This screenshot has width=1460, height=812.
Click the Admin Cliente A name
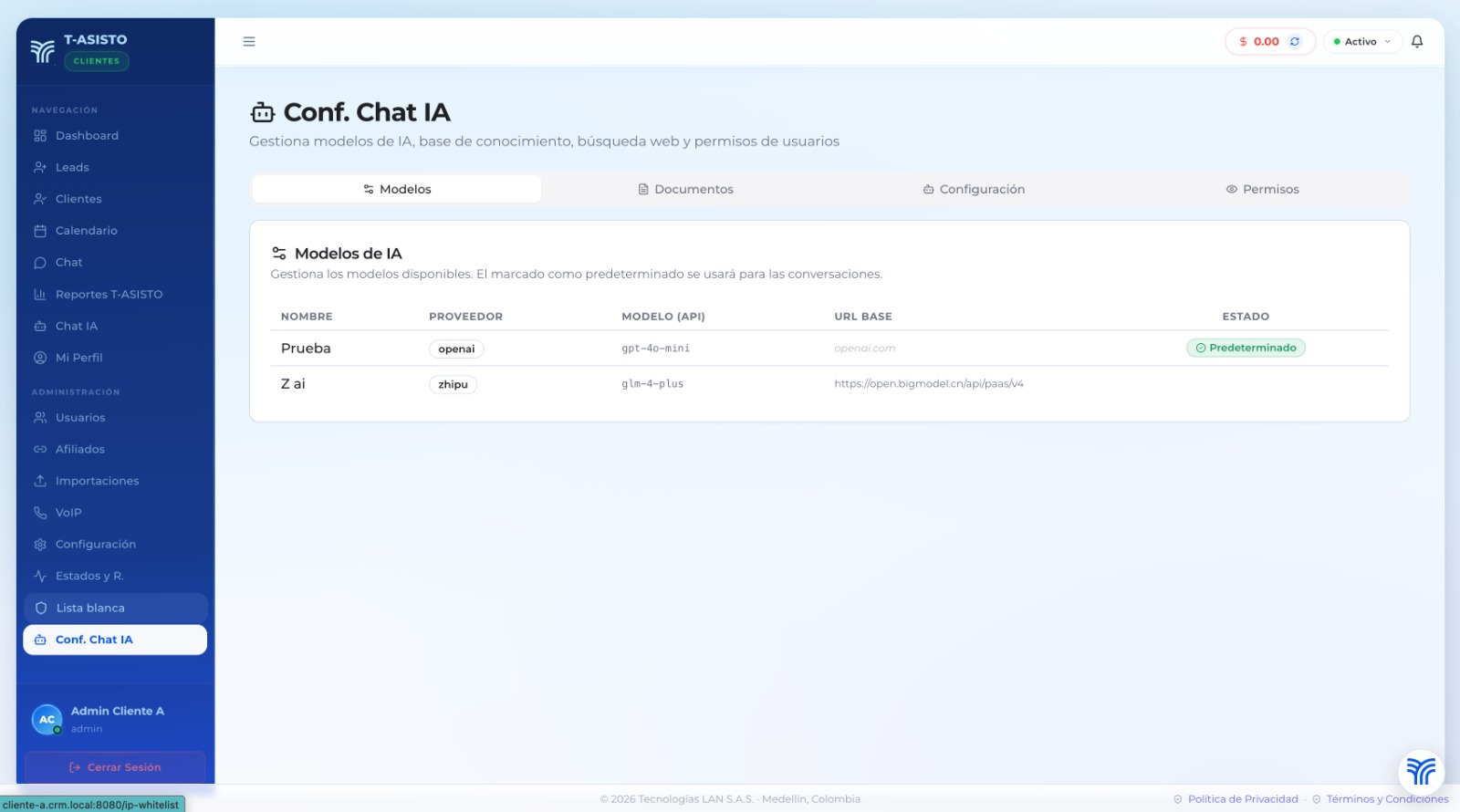(118, 711)
